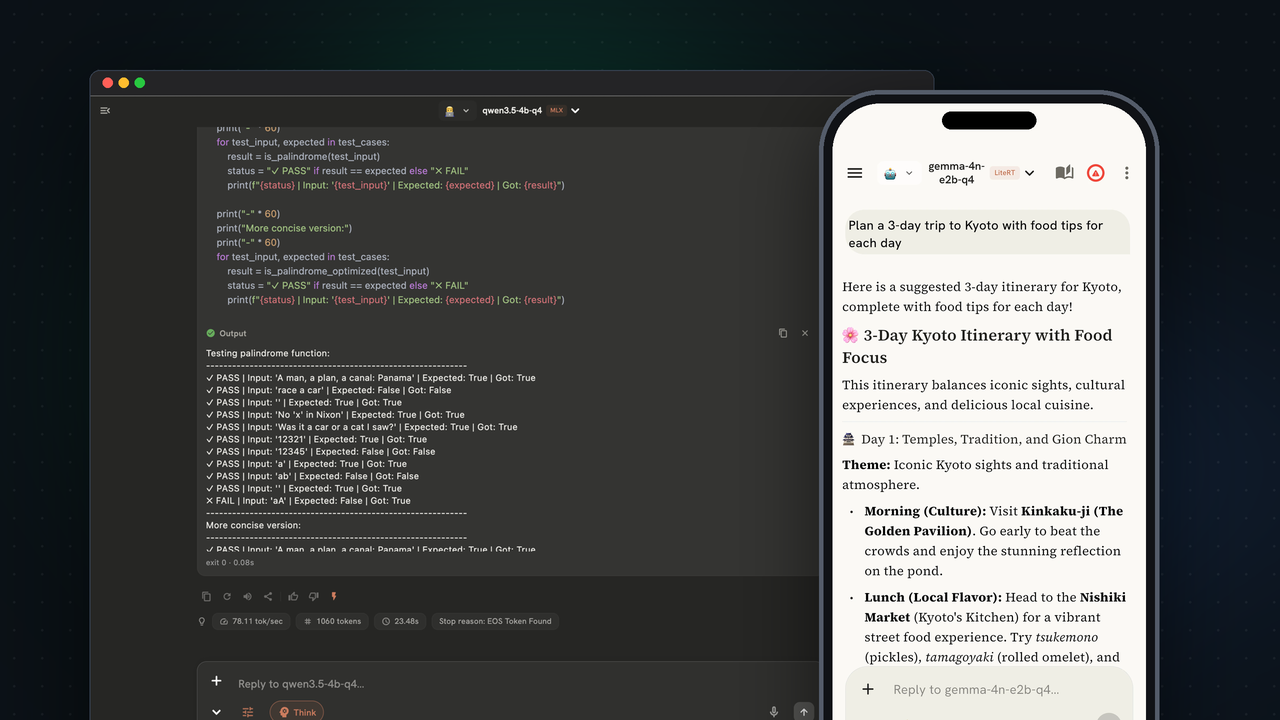
Task: Click the 78.11 tok/sec speed chip
Action: (x=250, y=621)
